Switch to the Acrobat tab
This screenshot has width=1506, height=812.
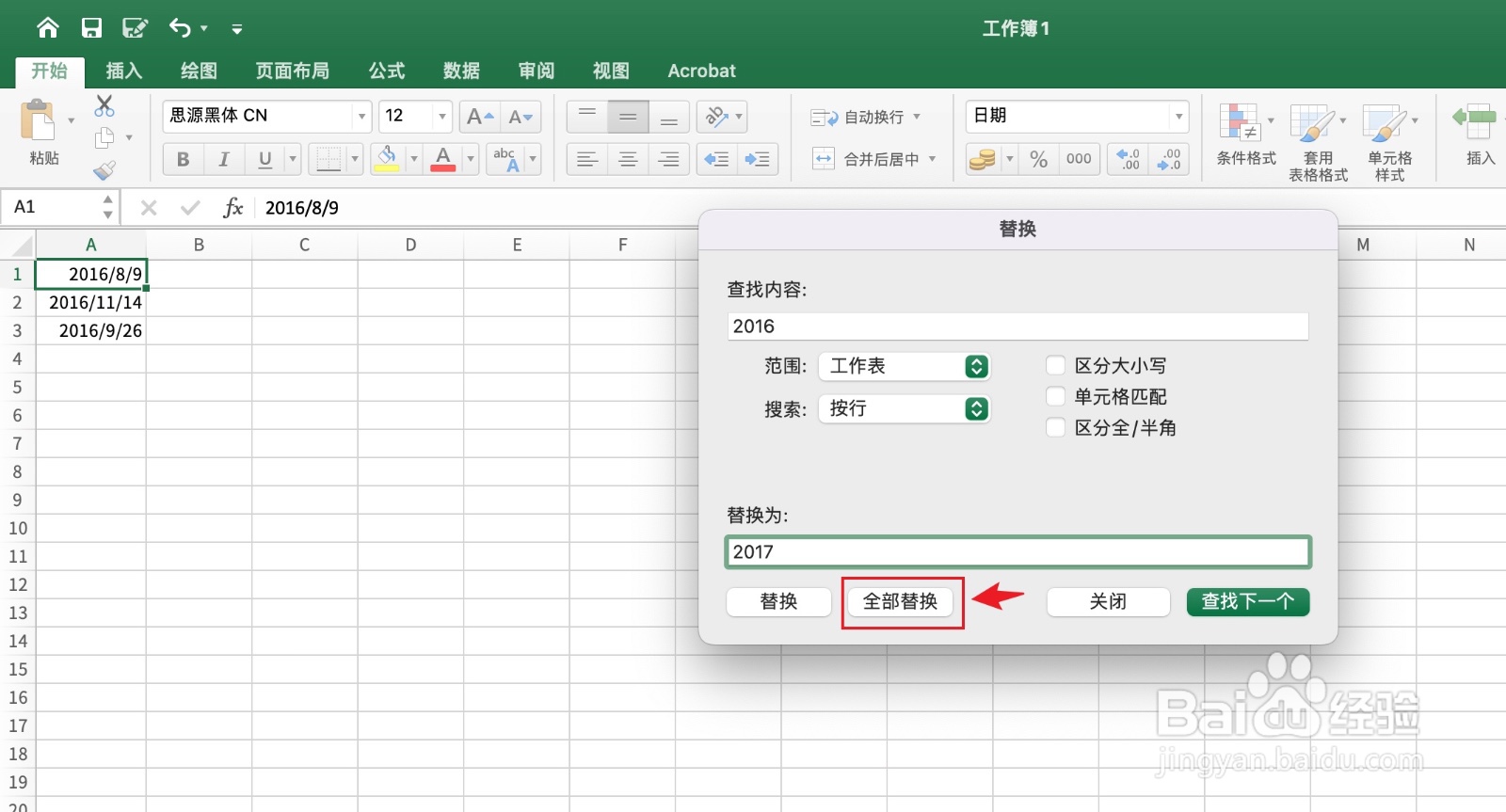click(x=701, y=71)
